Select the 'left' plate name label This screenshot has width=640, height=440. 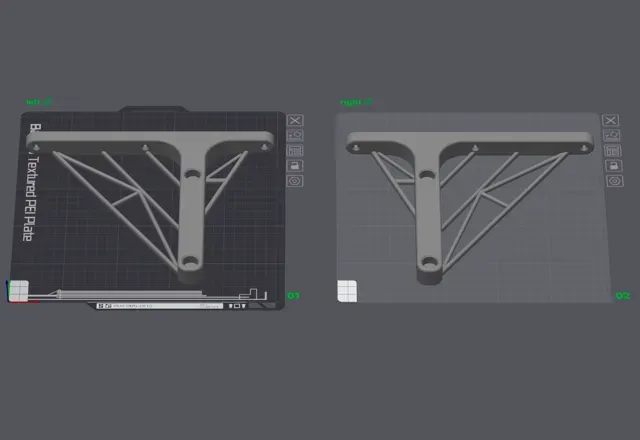(x=33, y=102)
